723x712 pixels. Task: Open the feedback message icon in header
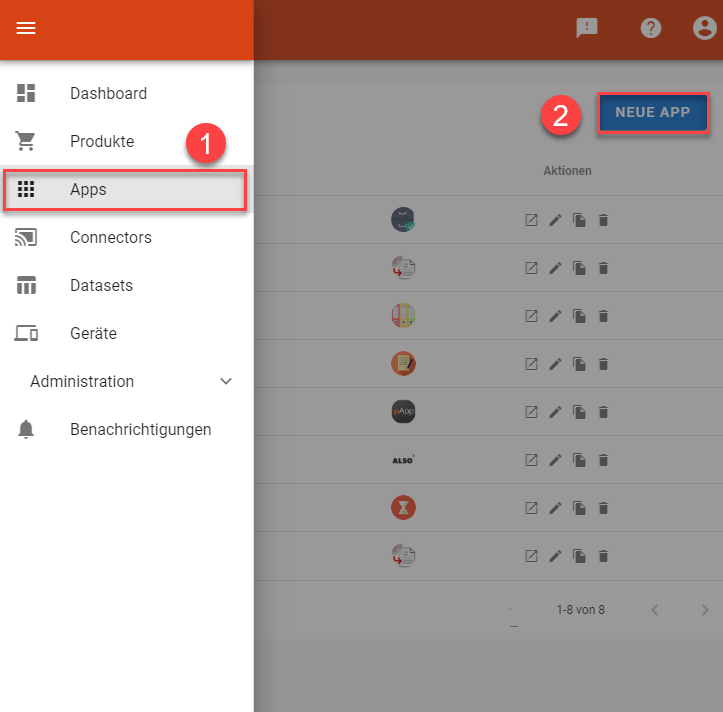pos(587,28)
